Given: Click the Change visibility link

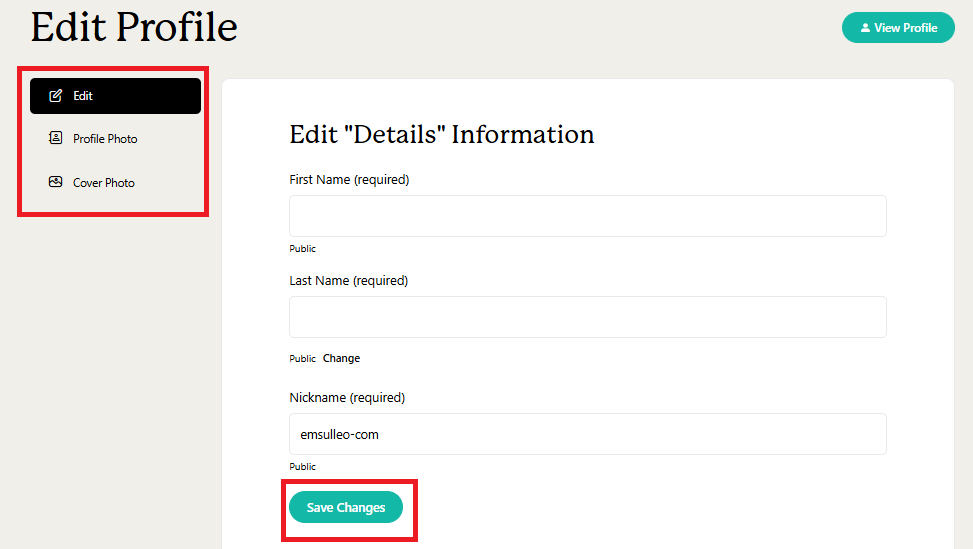Looking at the screenshot, I should [x=341, y=359].
